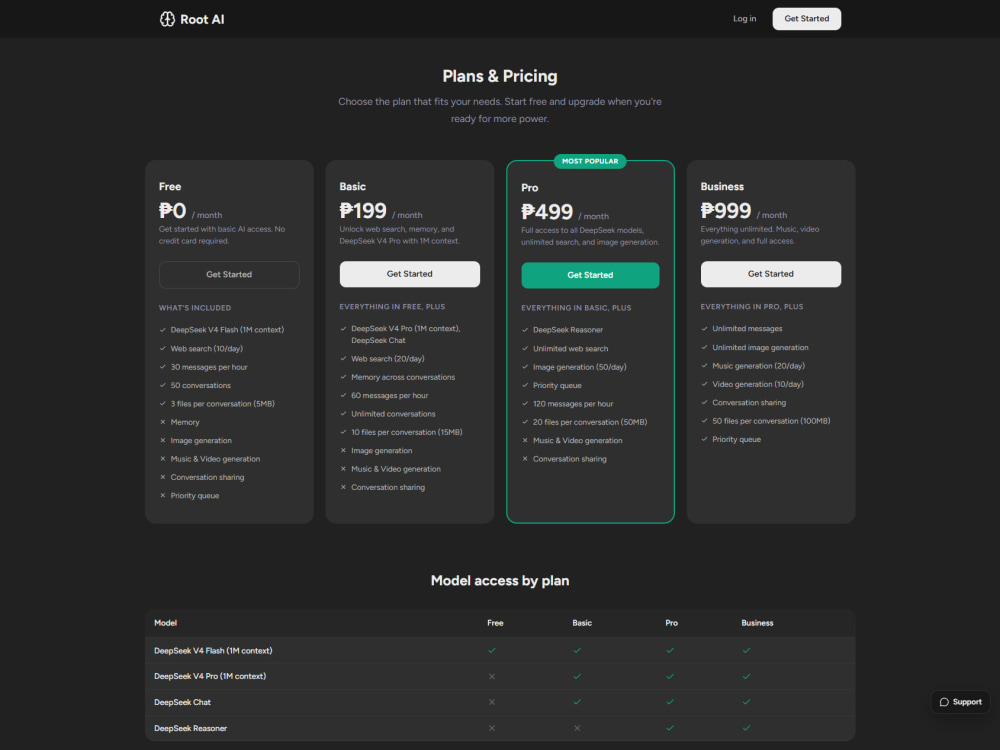Click the Plans & Pricing heading
This screenshot has width=1000, height=750.
coord(500,76)
